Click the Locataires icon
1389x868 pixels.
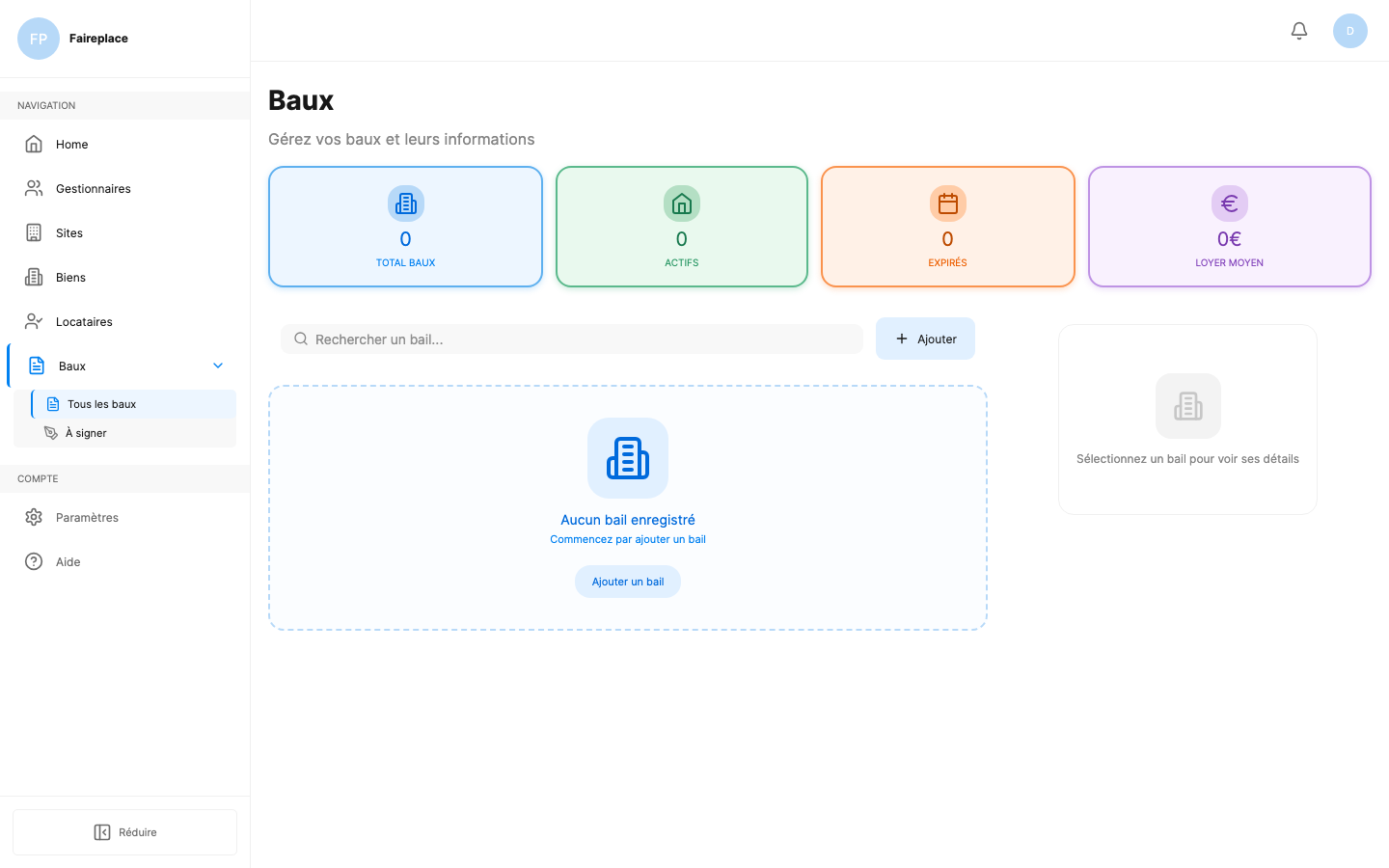click(x=34, y=321)
